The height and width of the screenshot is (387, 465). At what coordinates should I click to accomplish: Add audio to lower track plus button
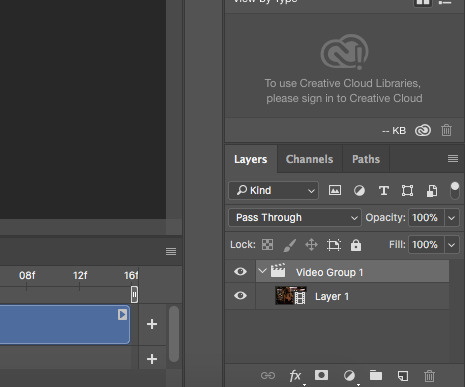(x=152, y=359)
